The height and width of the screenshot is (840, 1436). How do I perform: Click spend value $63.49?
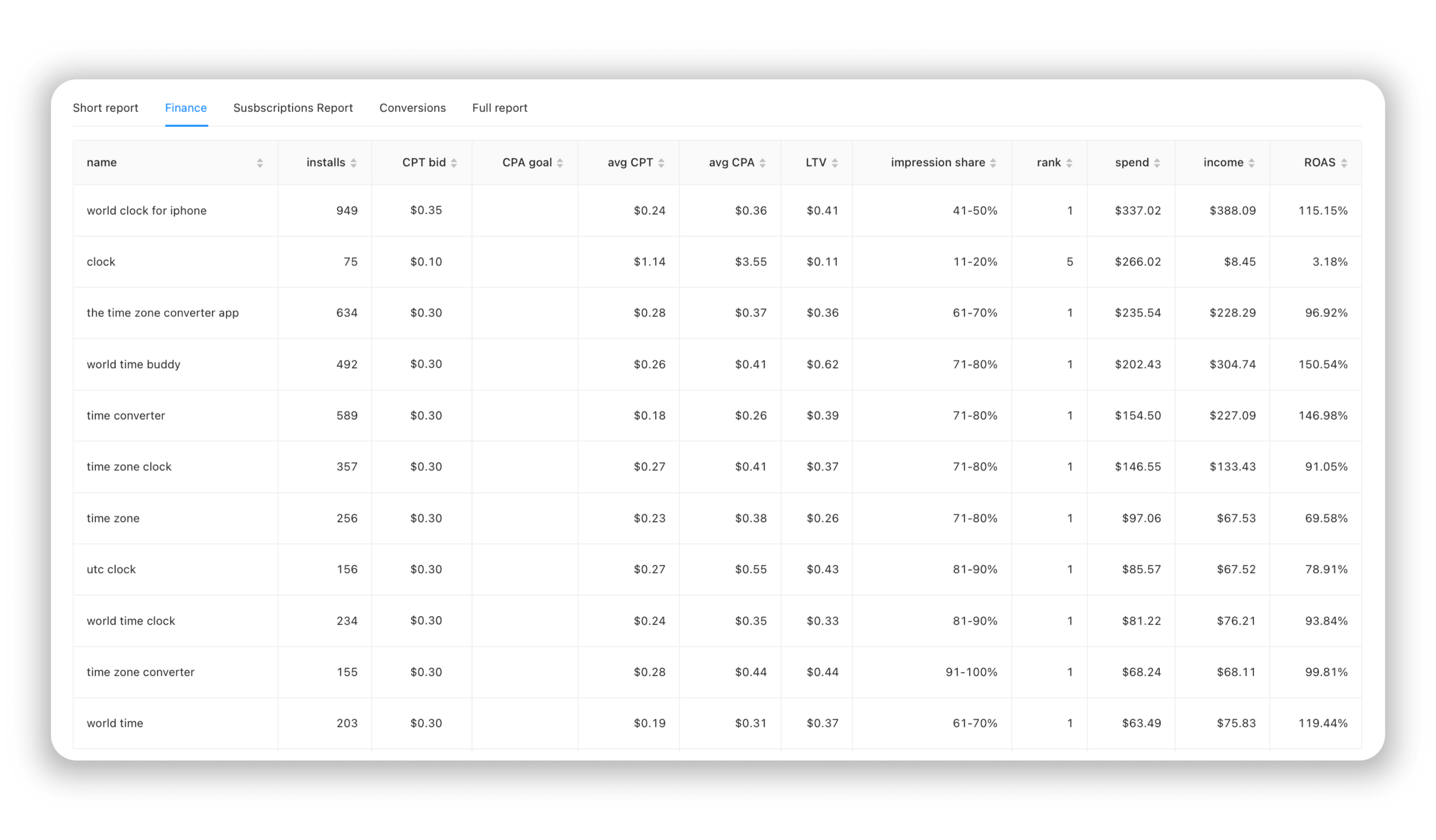pos(1141,723)
